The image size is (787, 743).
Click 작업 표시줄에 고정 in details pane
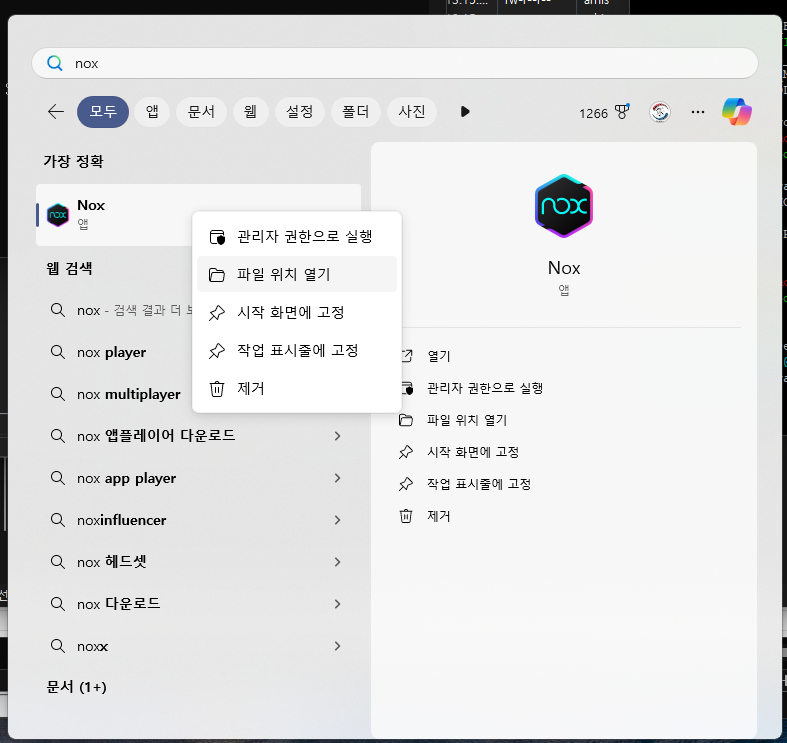coord(479,484)
